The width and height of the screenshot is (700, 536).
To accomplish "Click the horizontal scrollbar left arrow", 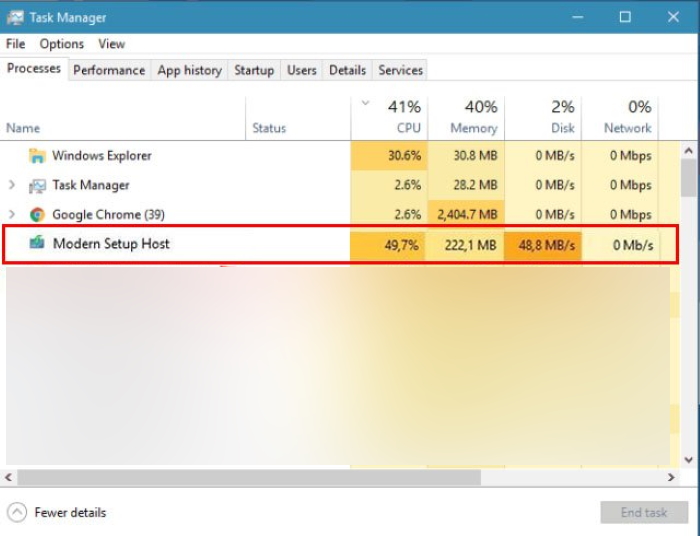I will (8, 477).
